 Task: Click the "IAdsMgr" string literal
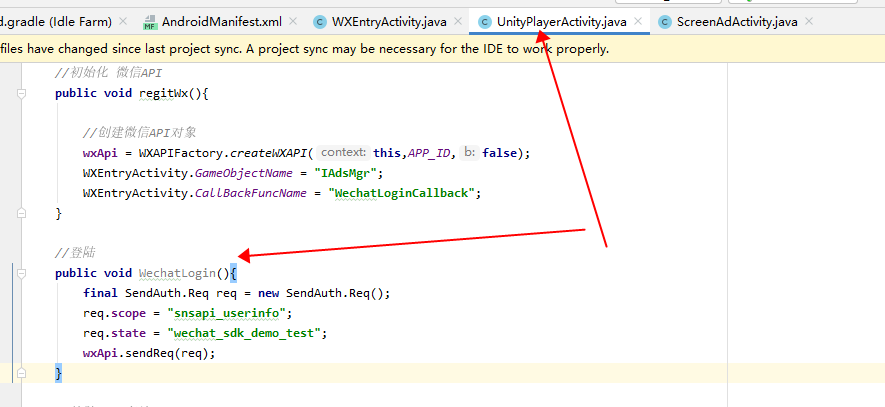pyautogui.click(x=345, y=173)
